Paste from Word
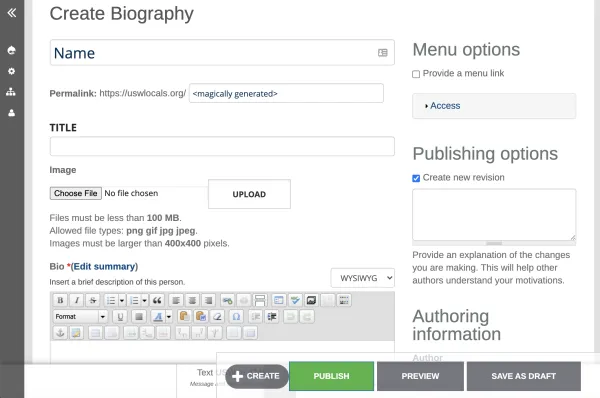 (x=201, y=316)
